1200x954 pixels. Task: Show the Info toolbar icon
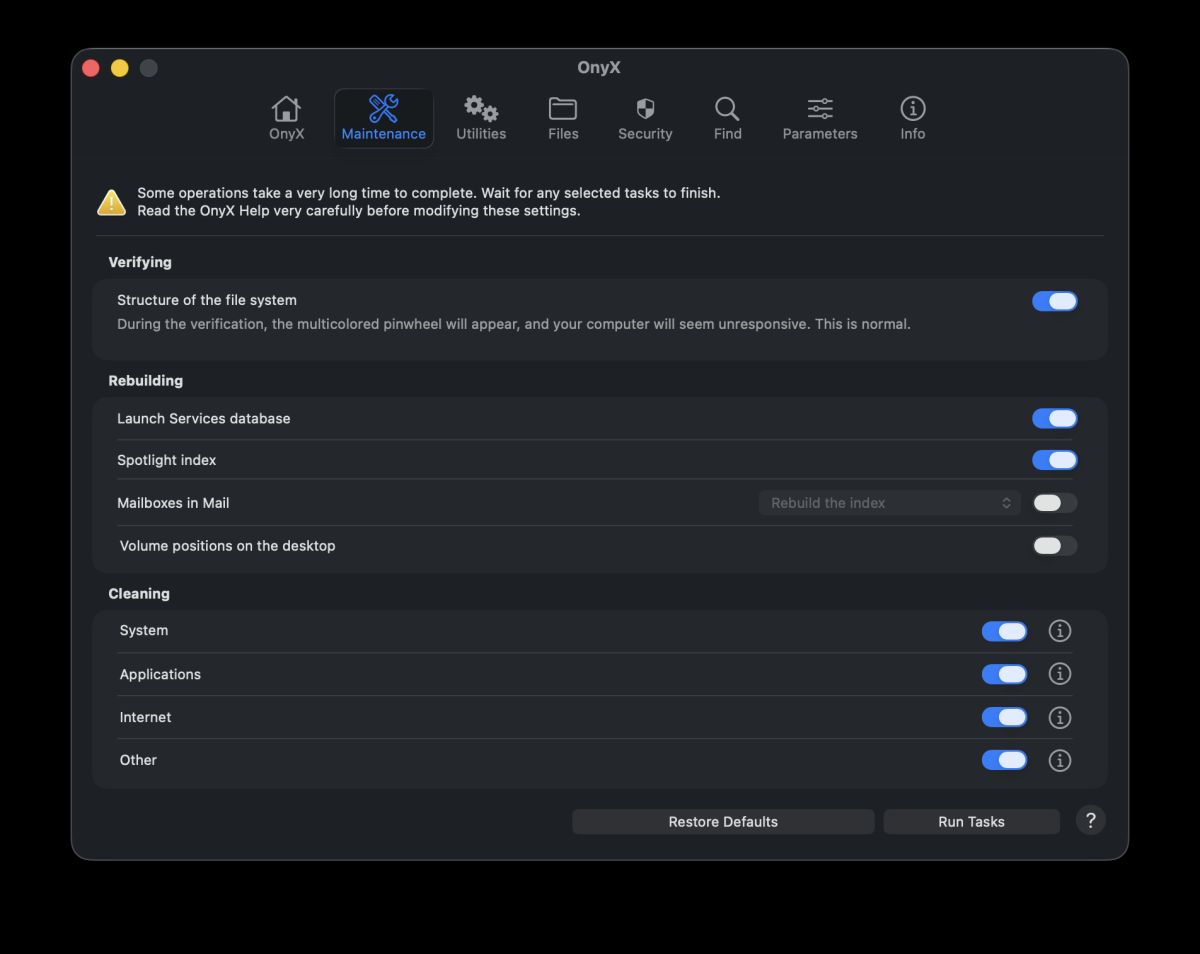click(913, 108)
